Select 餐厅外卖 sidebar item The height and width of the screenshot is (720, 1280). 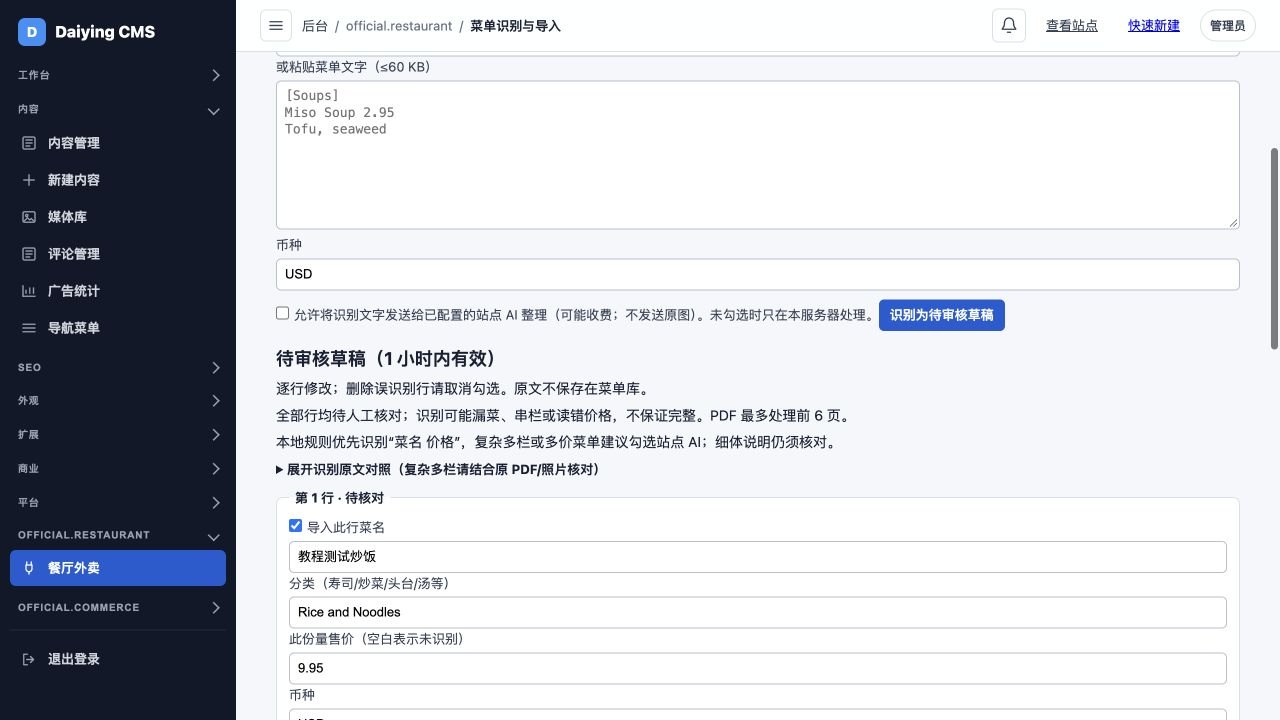(118, 568)
